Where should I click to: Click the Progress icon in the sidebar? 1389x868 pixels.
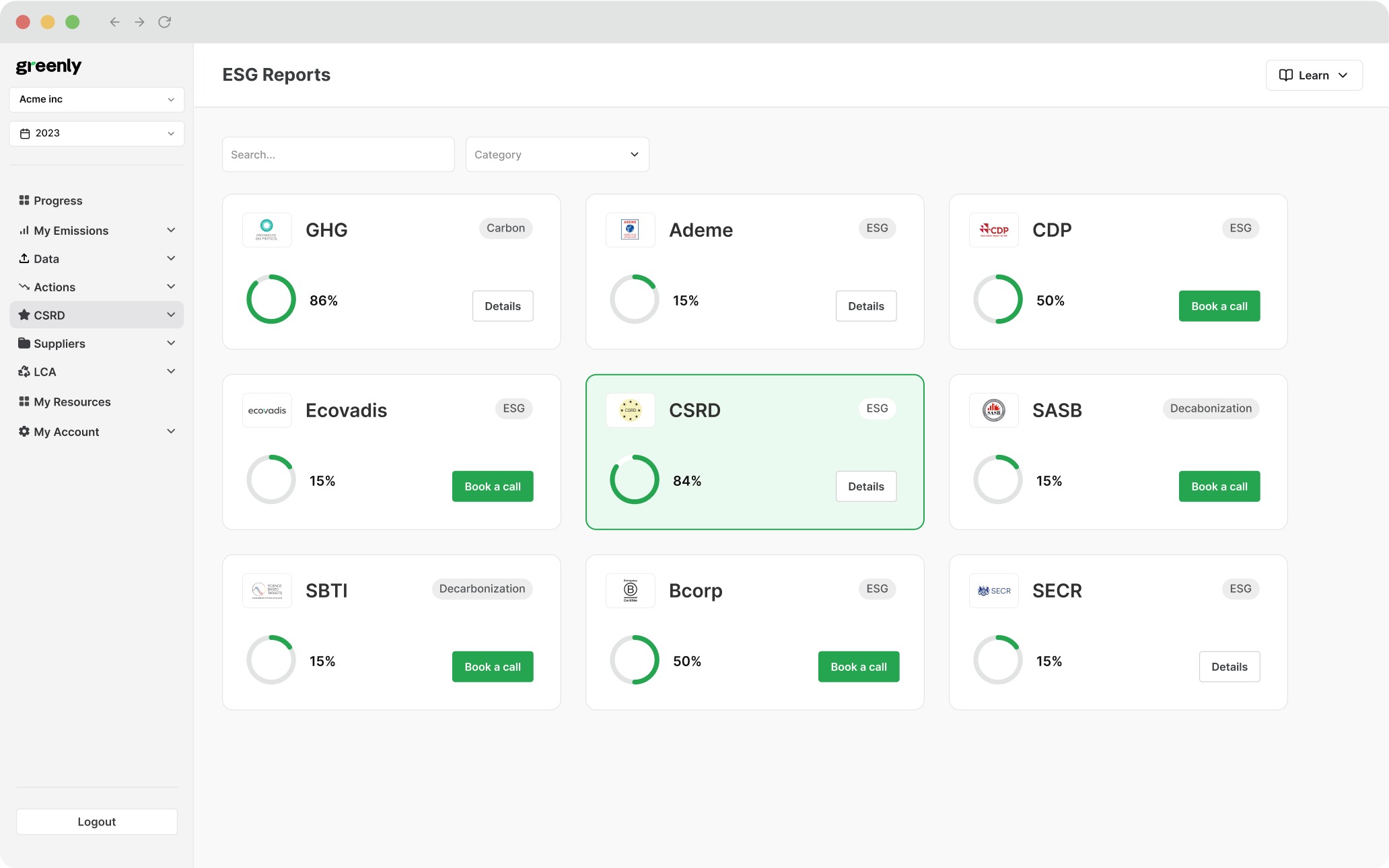24,200
